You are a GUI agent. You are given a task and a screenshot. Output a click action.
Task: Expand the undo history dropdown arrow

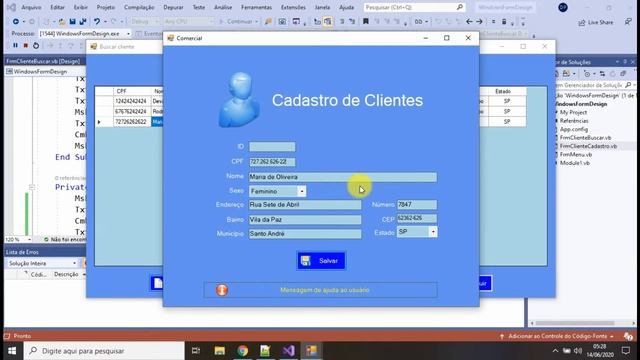105,22
